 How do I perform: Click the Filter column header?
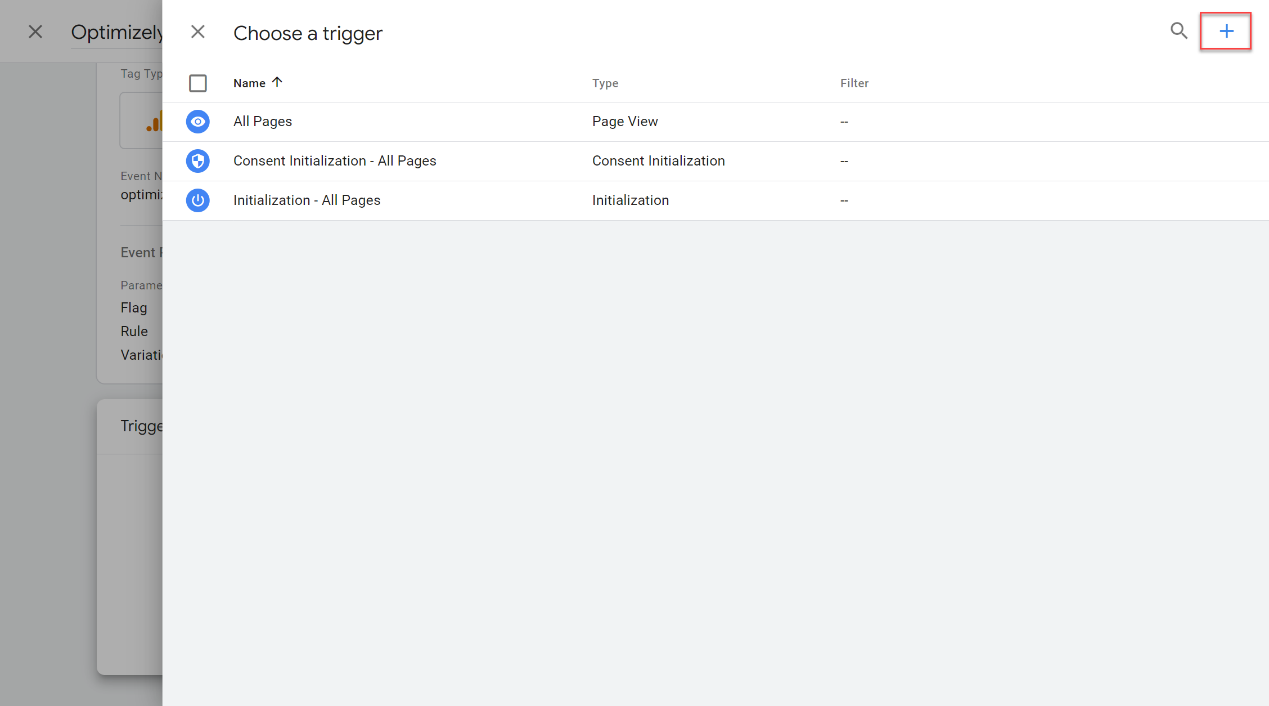854,83
